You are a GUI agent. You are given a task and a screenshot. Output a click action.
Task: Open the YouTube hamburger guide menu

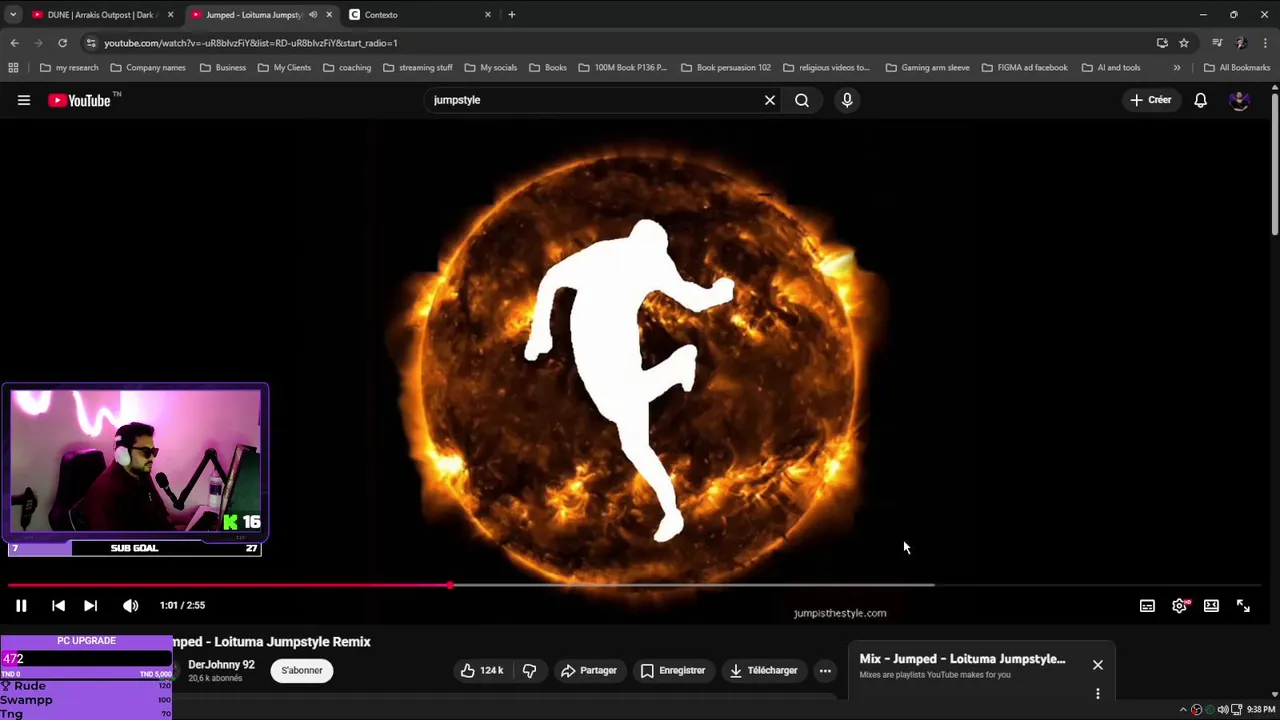[24, 100]
